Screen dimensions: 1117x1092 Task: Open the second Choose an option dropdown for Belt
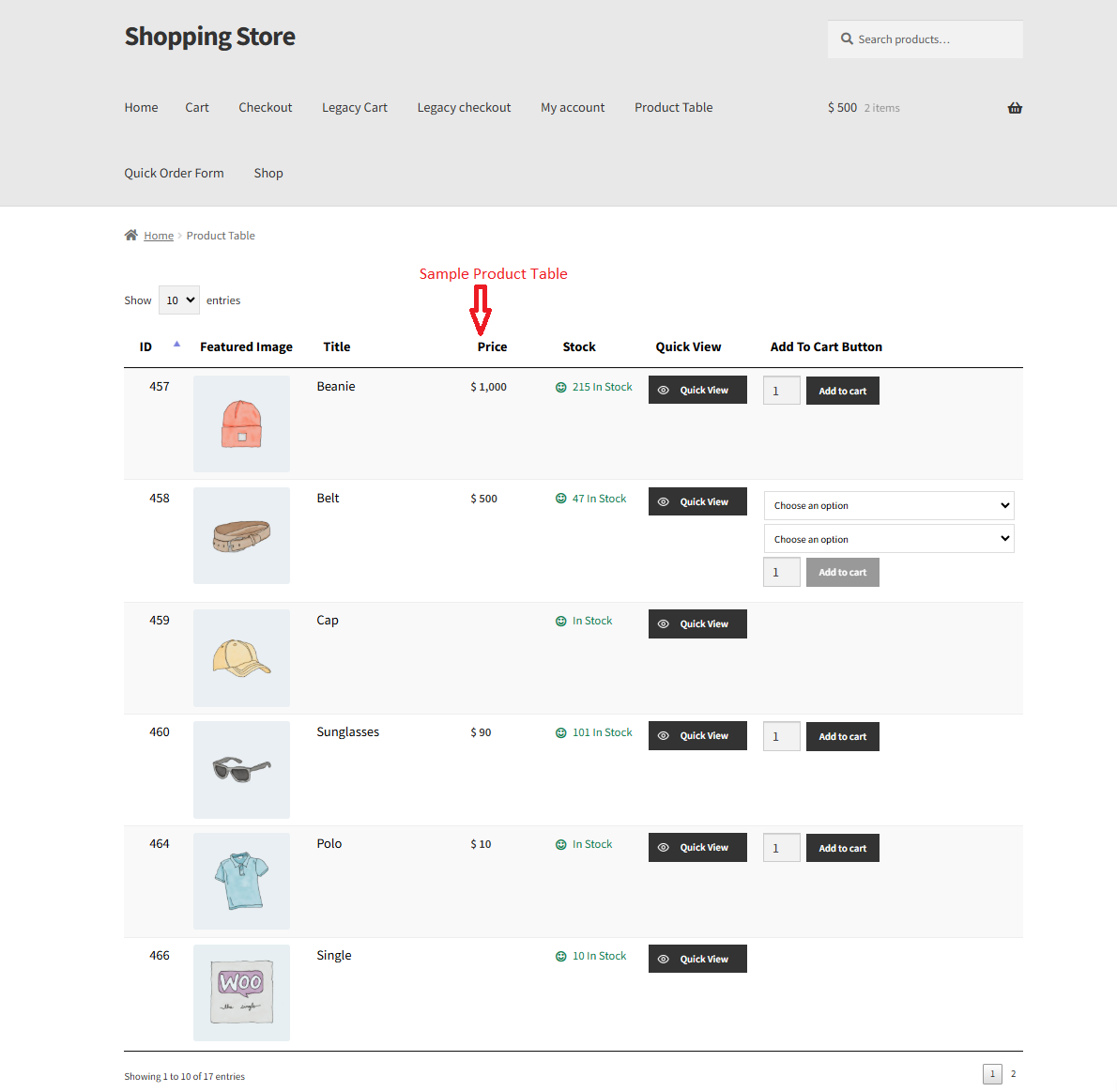coord(888,538)
